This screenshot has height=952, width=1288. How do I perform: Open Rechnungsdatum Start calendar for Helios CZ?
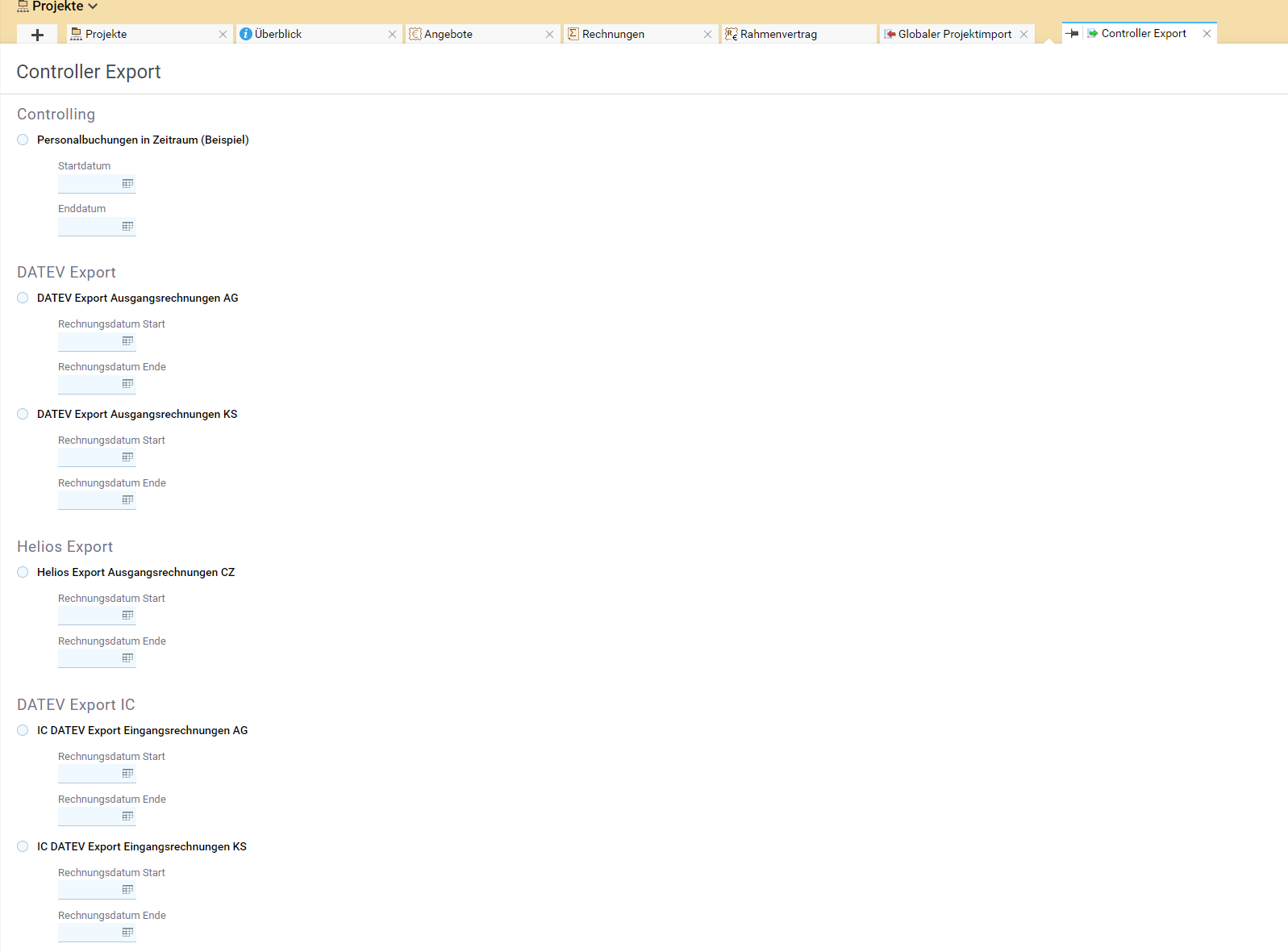click(x=127, y=616)
